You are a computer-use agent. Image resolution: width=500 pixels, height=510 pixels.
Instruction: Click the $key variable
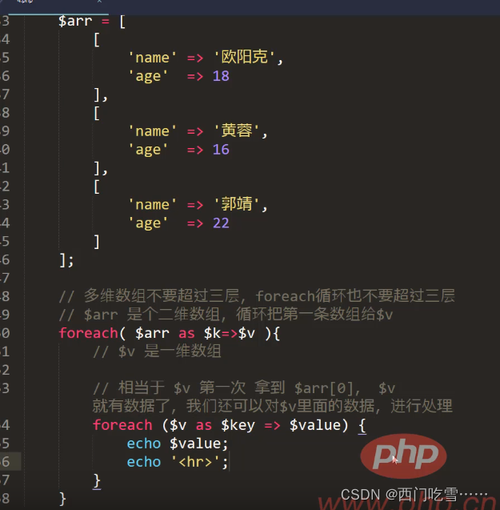(x=238, y=426)
